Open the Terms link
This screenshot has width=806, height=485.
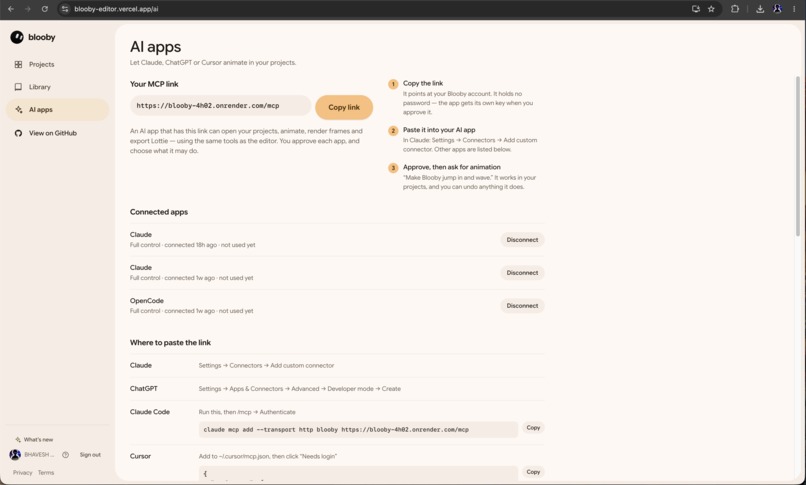(x=46, y=473)
